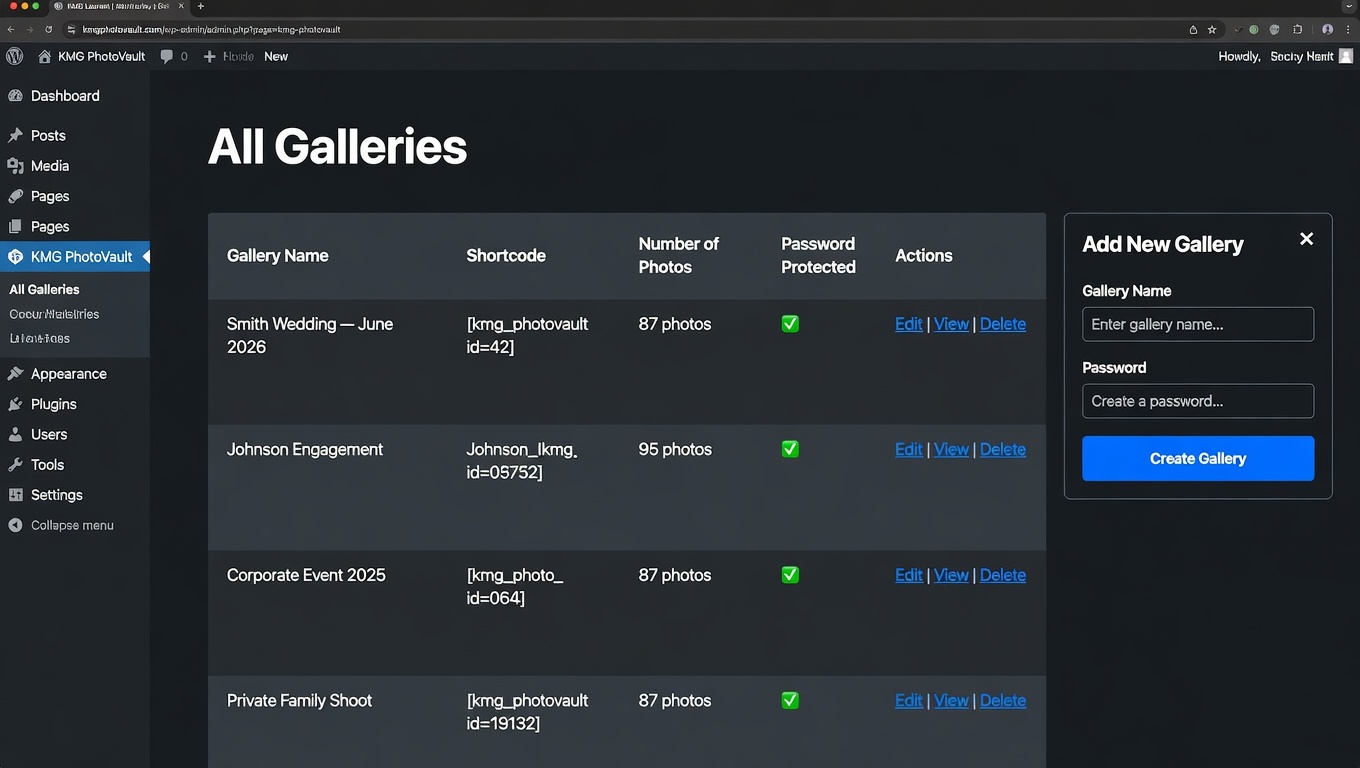Open the Tools menu item

coord(47,465)
